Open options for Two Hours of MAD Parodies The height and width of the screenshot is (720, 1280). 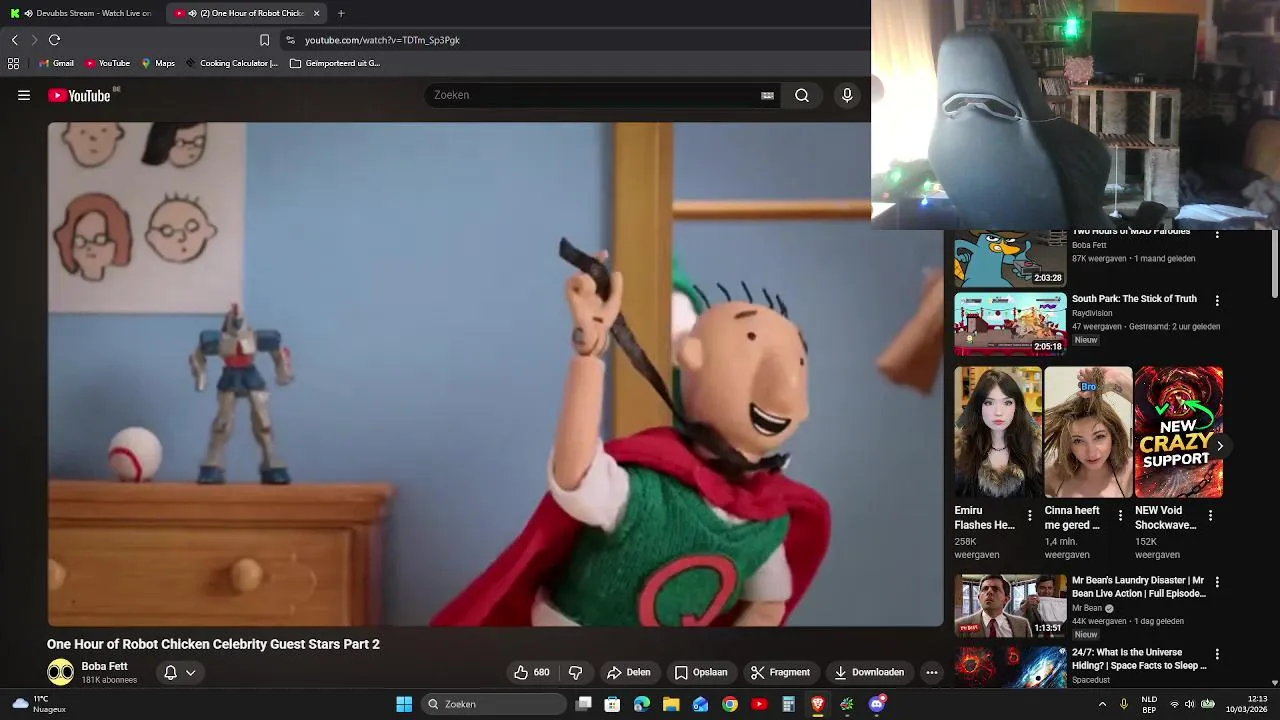click(1217, 234)
